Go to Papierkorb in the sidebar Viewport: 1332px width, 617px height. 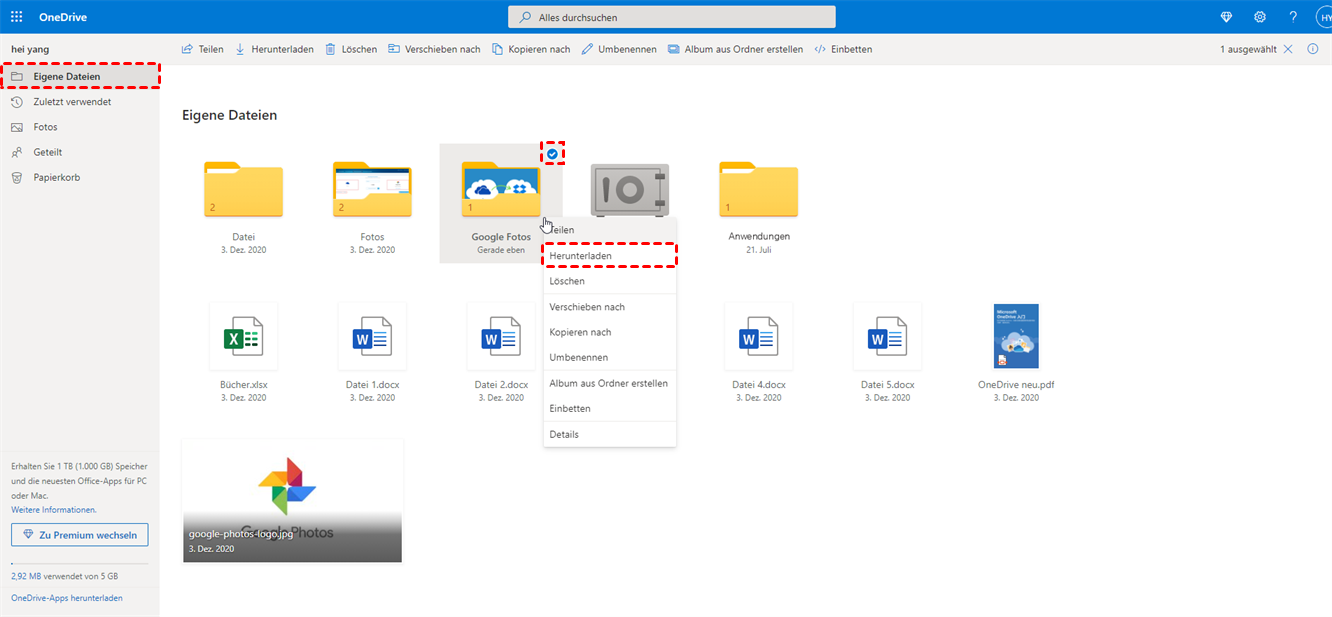(56, 177)
